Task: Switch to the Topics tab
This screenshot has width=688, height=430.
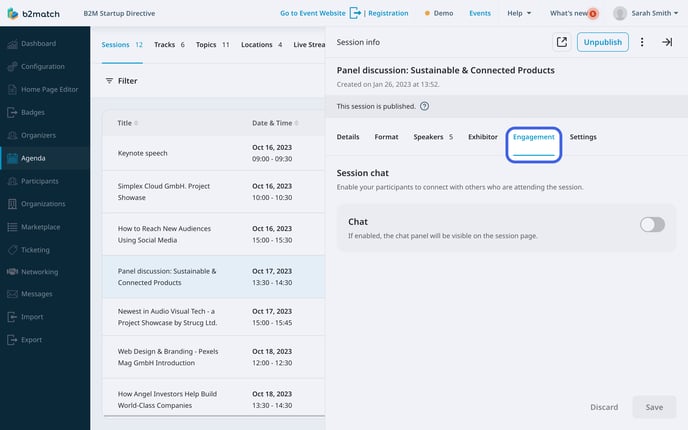Action: 212,45
